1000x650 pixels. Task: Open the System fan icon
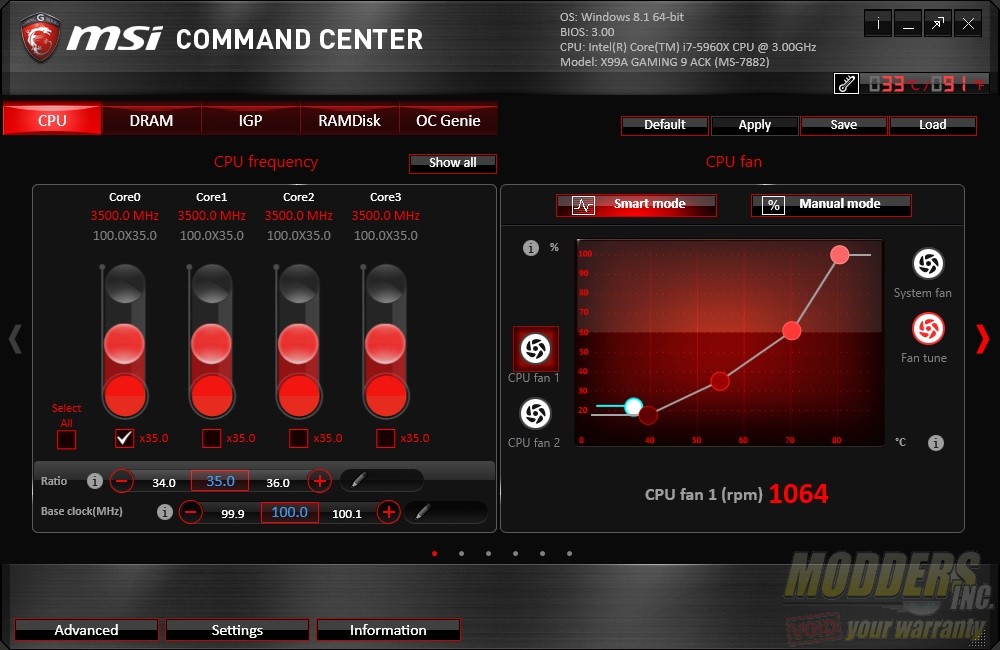[928, 263]
